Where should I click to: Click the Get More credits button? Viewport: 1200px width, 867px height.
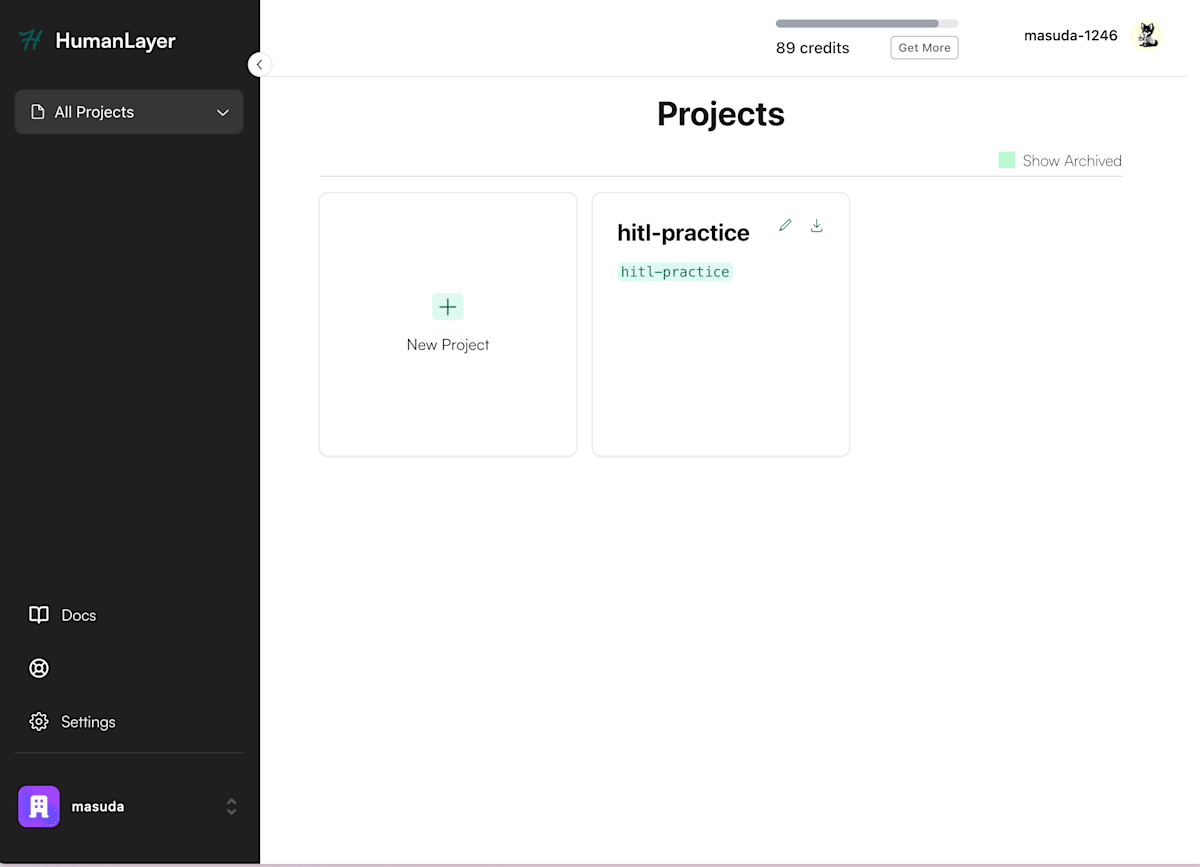pos(924,47)
